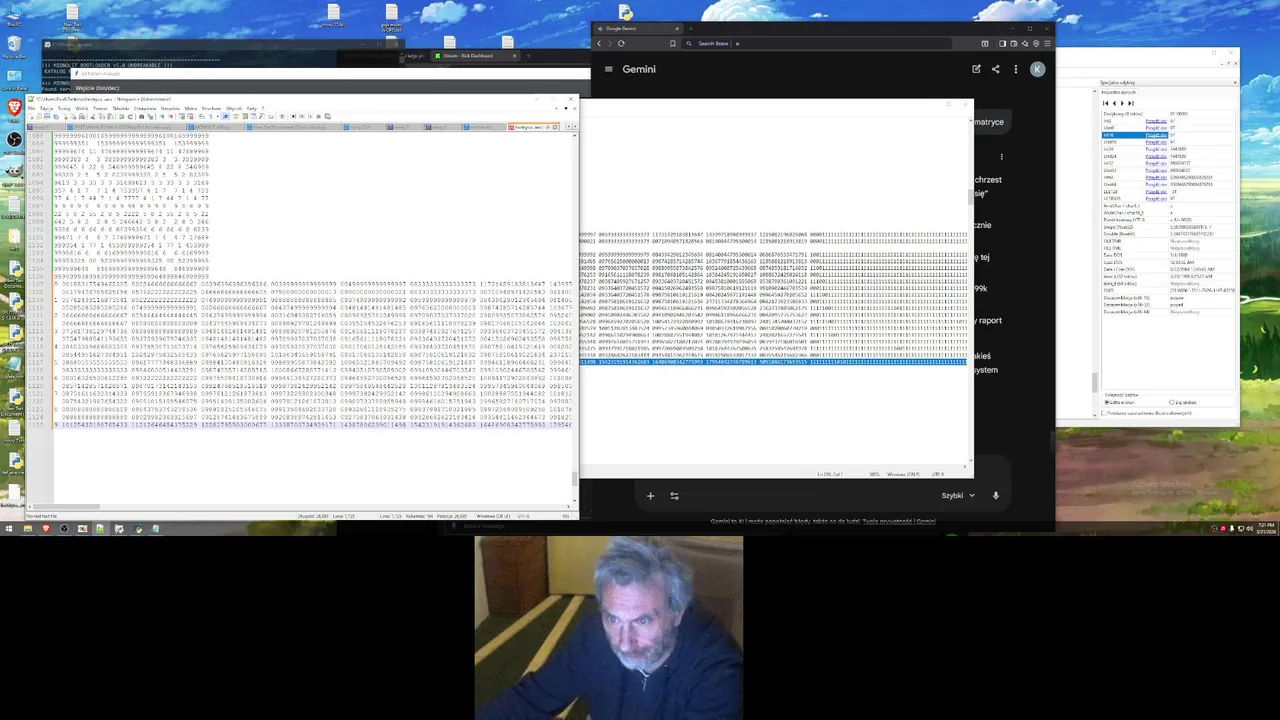Viewport: 1280px width, 720px height.
Task: Step to previous byte in Inspektor danych
Action: point(1114,103)
